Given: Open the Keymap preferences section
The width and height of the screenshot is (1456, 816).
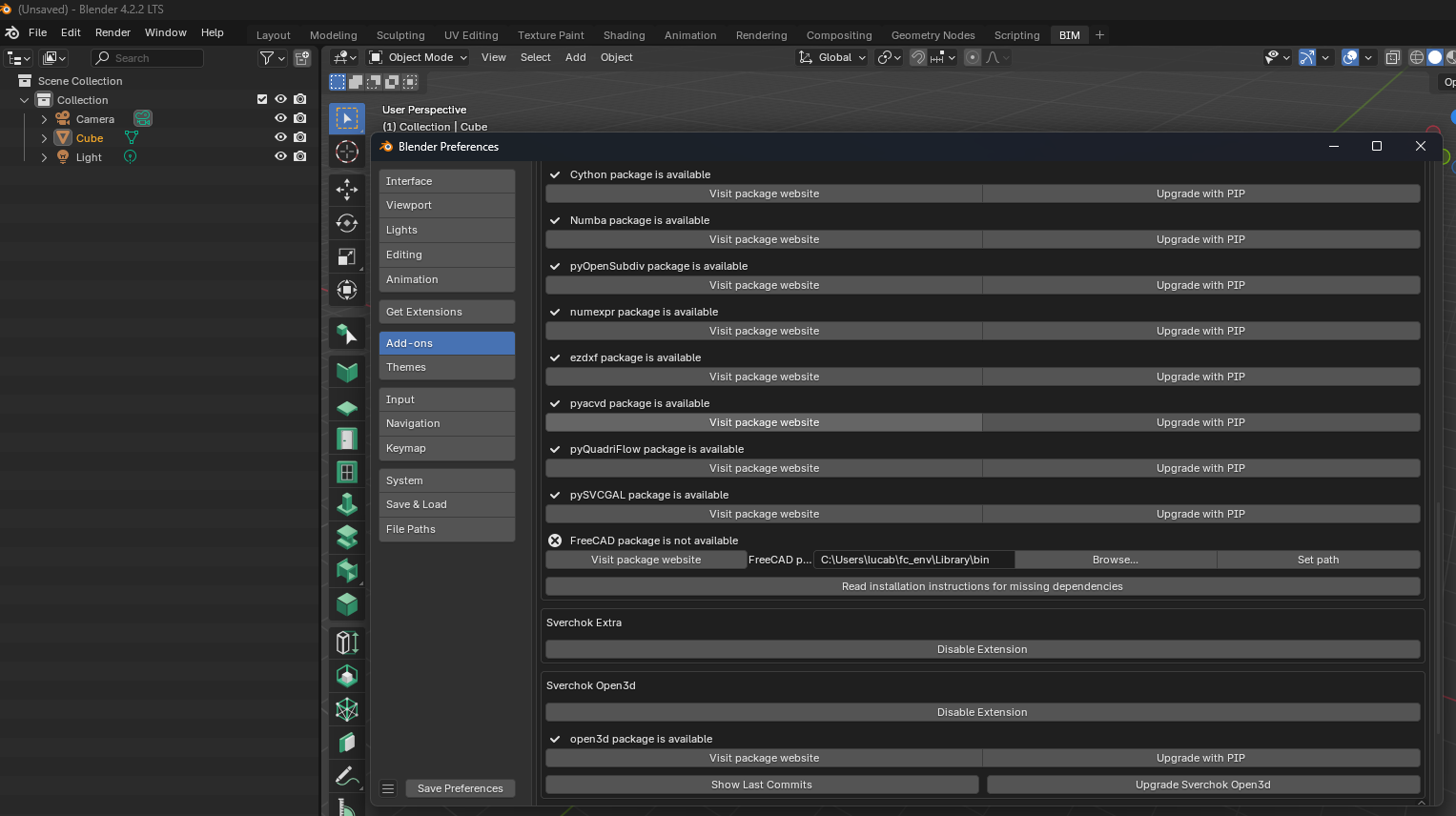Looking at the screenshot, I should point(447,448).
